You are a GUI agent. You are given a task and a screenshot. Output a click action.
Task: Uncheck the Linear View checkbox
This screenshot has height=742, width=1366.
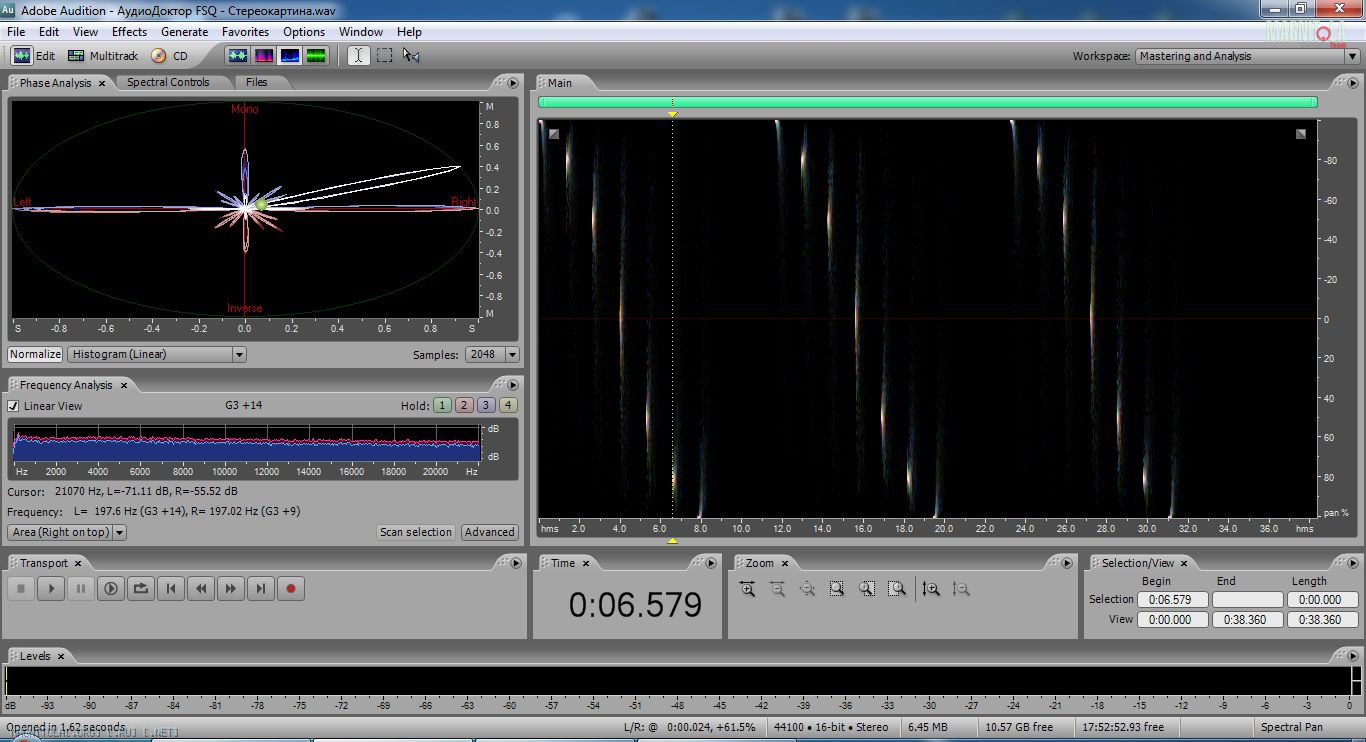click(13, 406)
